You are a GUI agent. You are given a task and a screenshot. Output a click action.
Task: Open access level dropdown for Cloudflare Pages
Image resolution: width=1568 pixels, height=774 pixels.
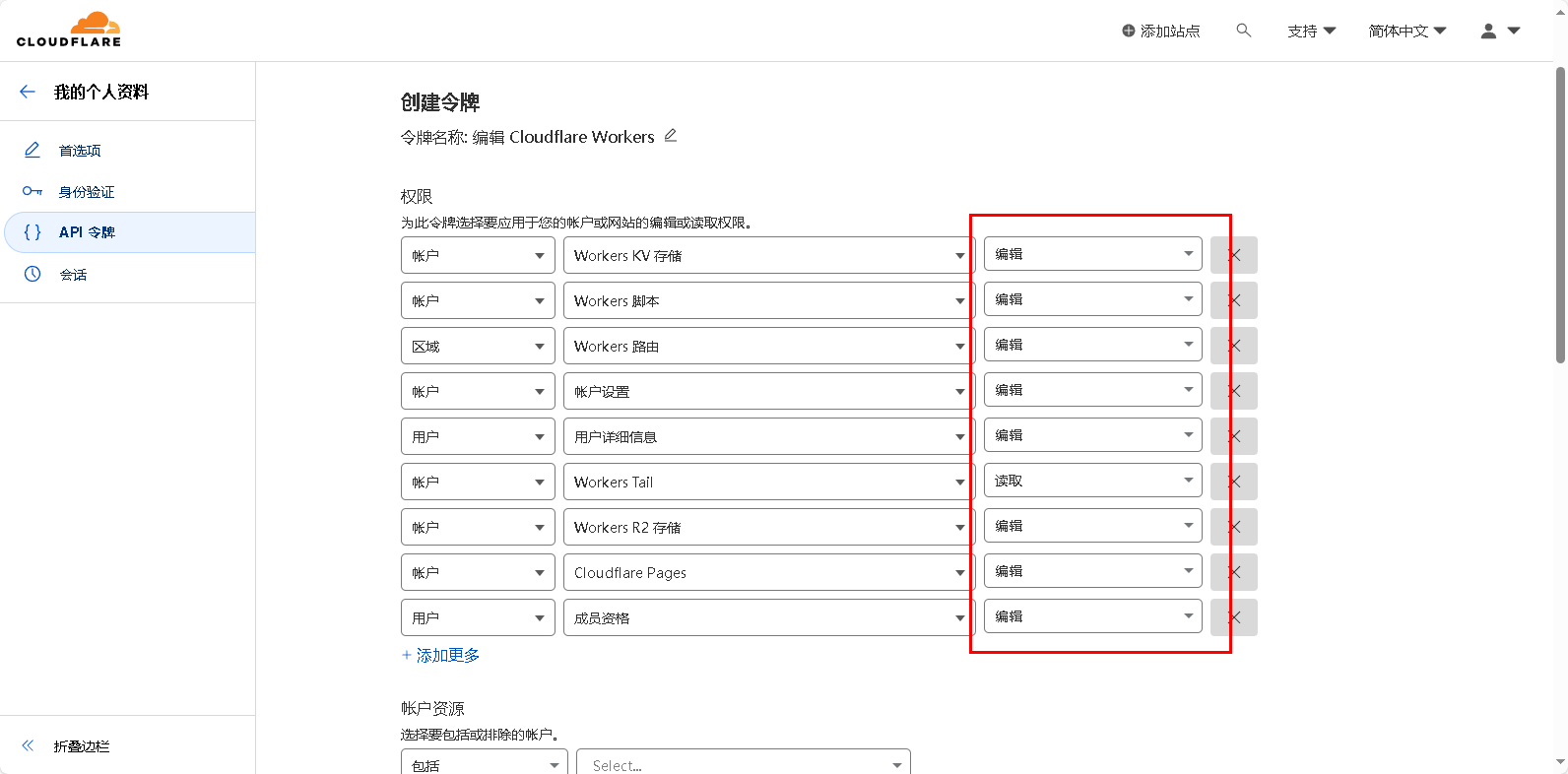[1093, 571]
